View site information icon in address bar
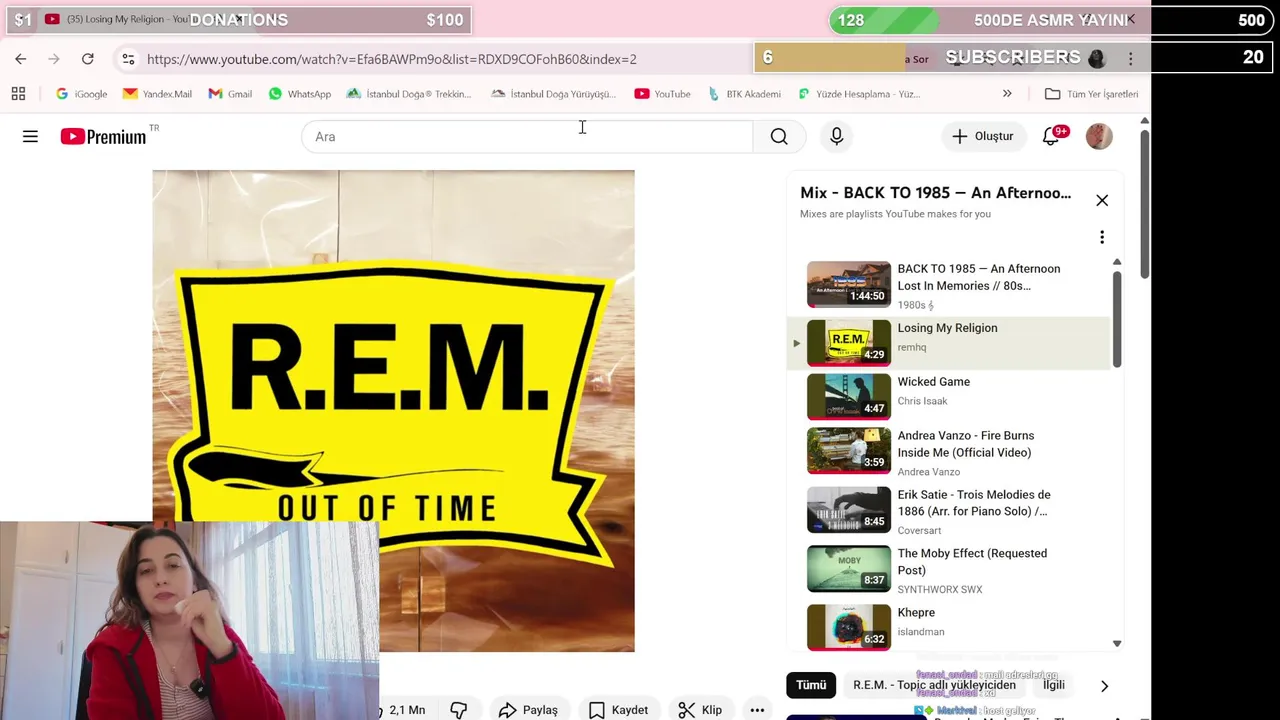The height and width of the screenshot is (720, 1280). (128, 59)
